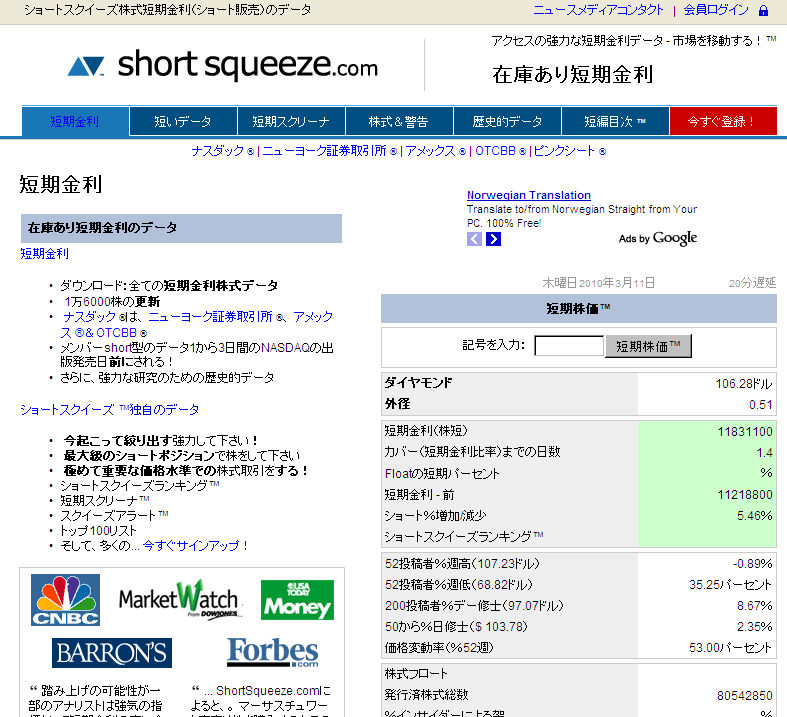Switch to the 短期スクリーナ tab
Screen dimensions: 787x717
click(x=291, y=122)
